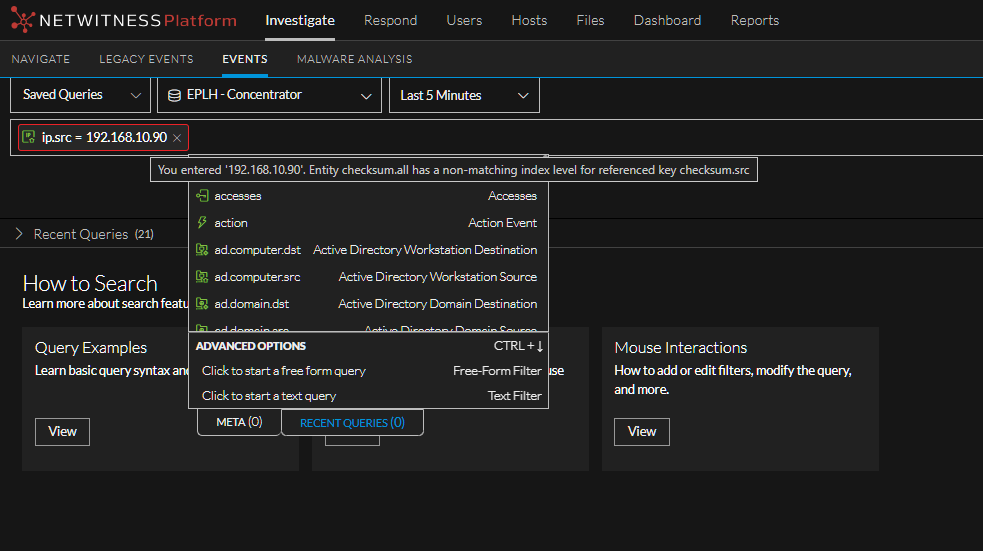Click the icon beside ad.computer.src entry
Image resolution: width=983 pixels, height=551 pixels.
(202, 277)
